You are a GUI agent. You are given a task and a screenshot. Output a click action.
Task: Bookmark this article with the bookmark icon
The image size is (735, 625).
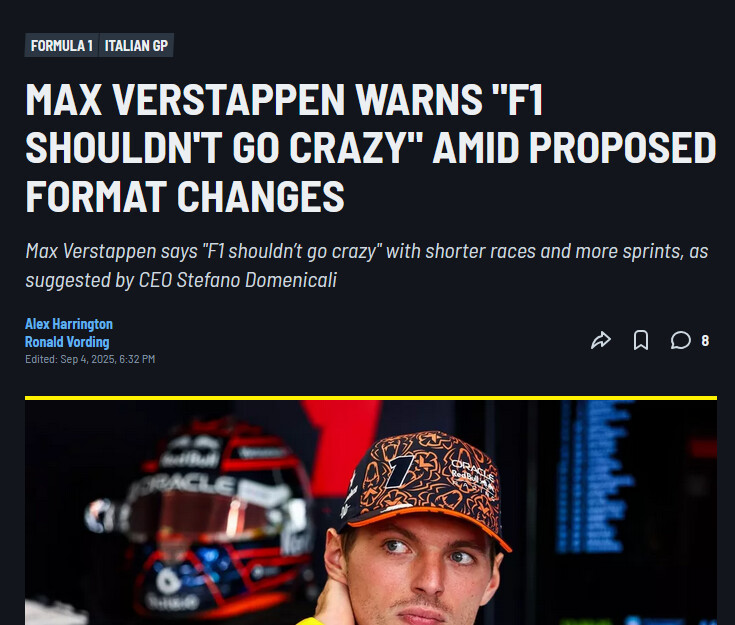pyautogui.click(x=641, y=340)
